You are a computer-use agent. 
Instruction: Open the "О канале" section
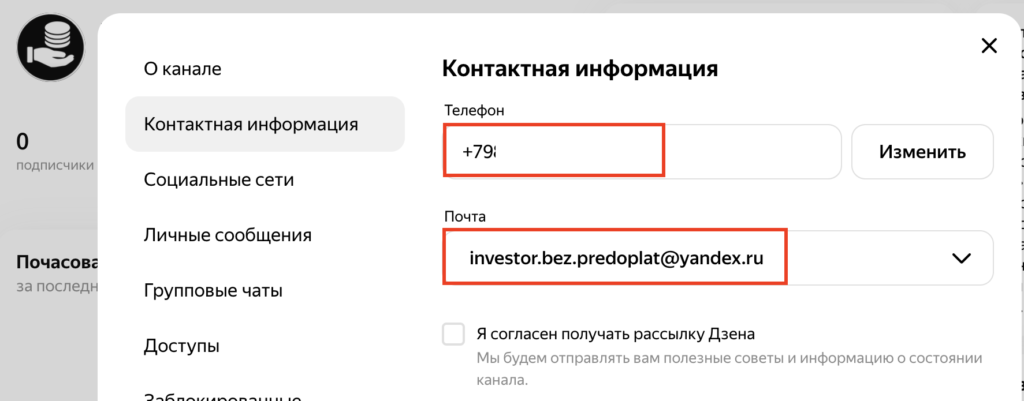pyautogui.click(x=181, y=69)
